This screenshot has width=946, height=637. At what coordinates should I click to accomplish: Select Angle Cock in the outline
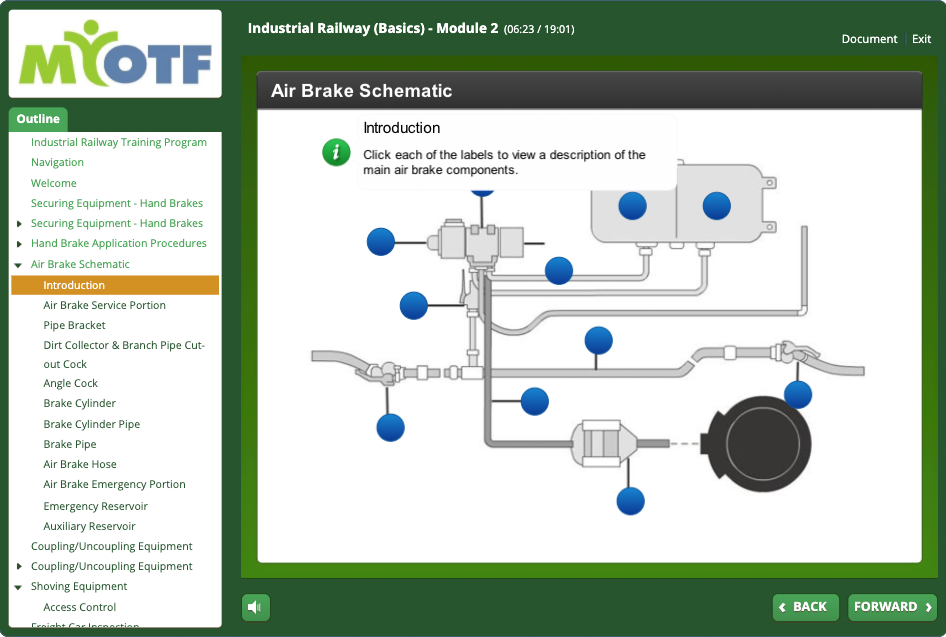click(x=71, y=383)
